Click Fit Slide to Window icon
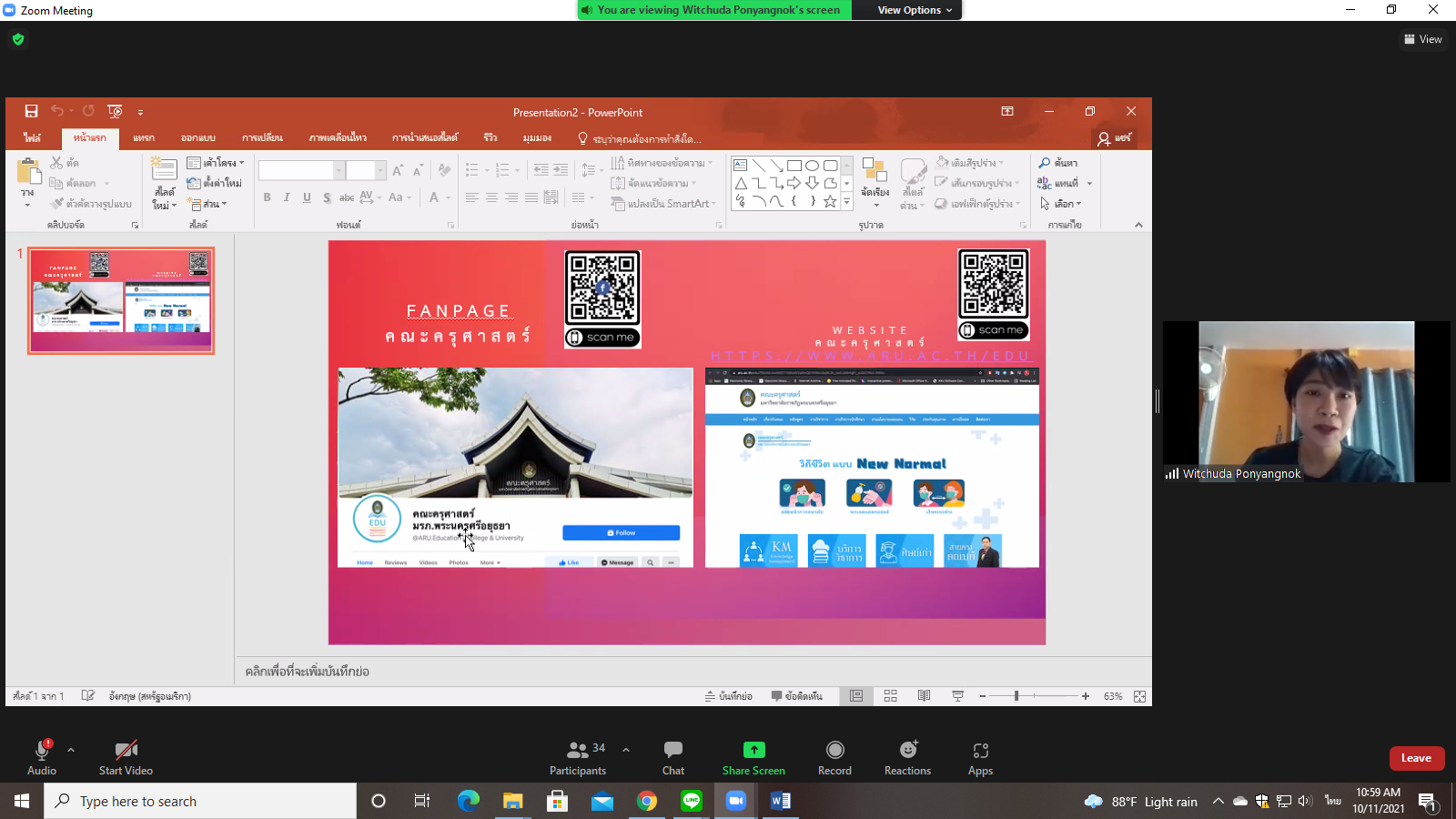Screen dimensions: 1456x819 [x=1139, y=696]
